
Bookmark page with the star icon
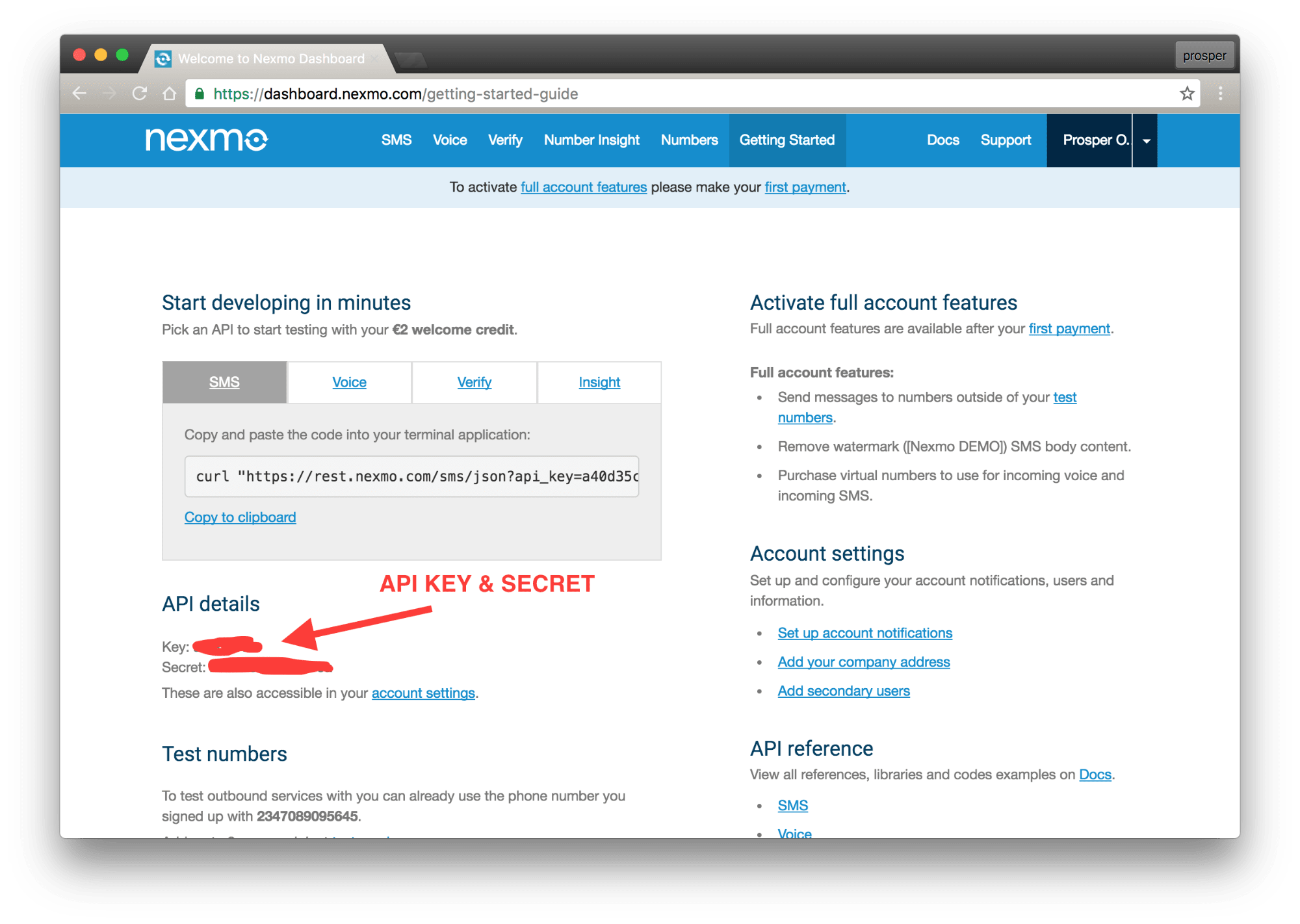coord(1187,94)
